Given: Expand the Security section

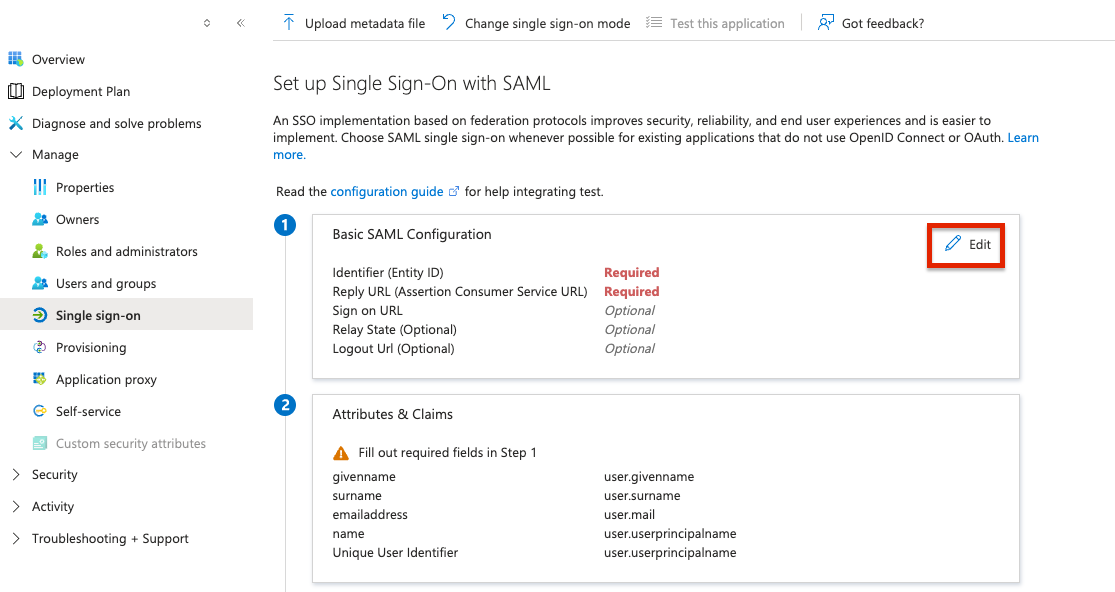Looking at the screenshot, I should 15,475.
